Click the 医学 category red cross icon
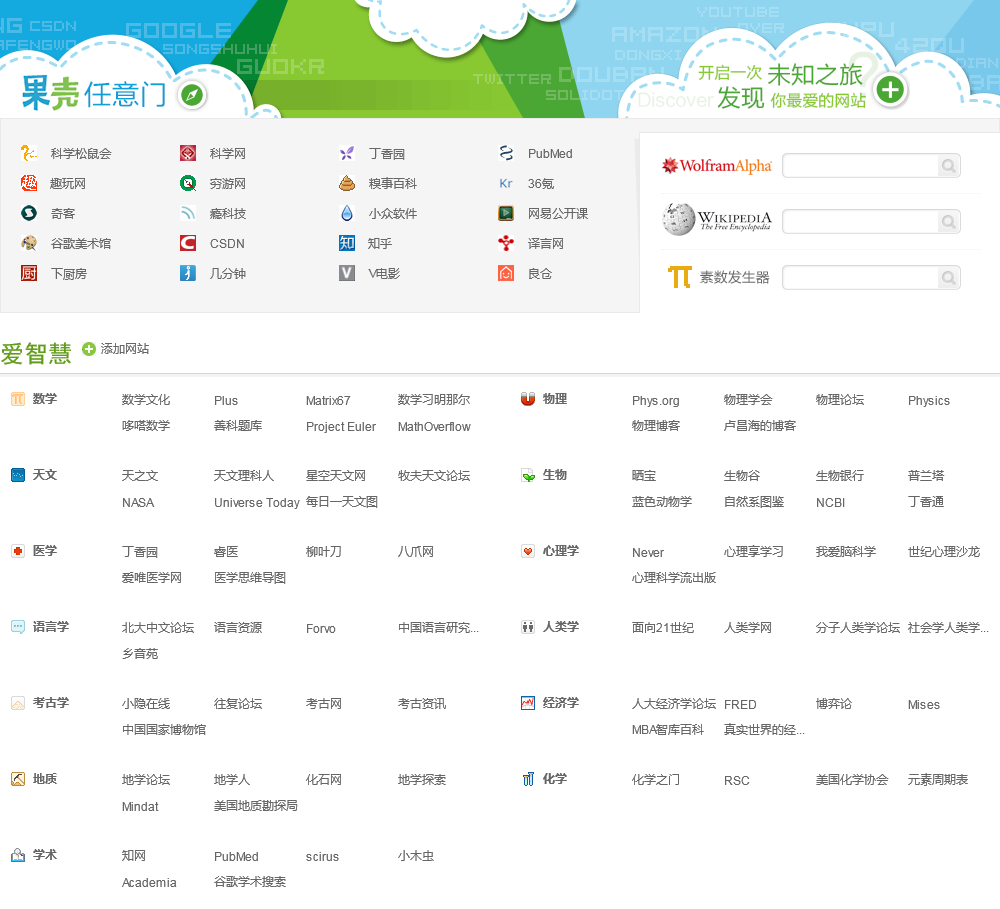1000x909 pixels. click(18, 551)
